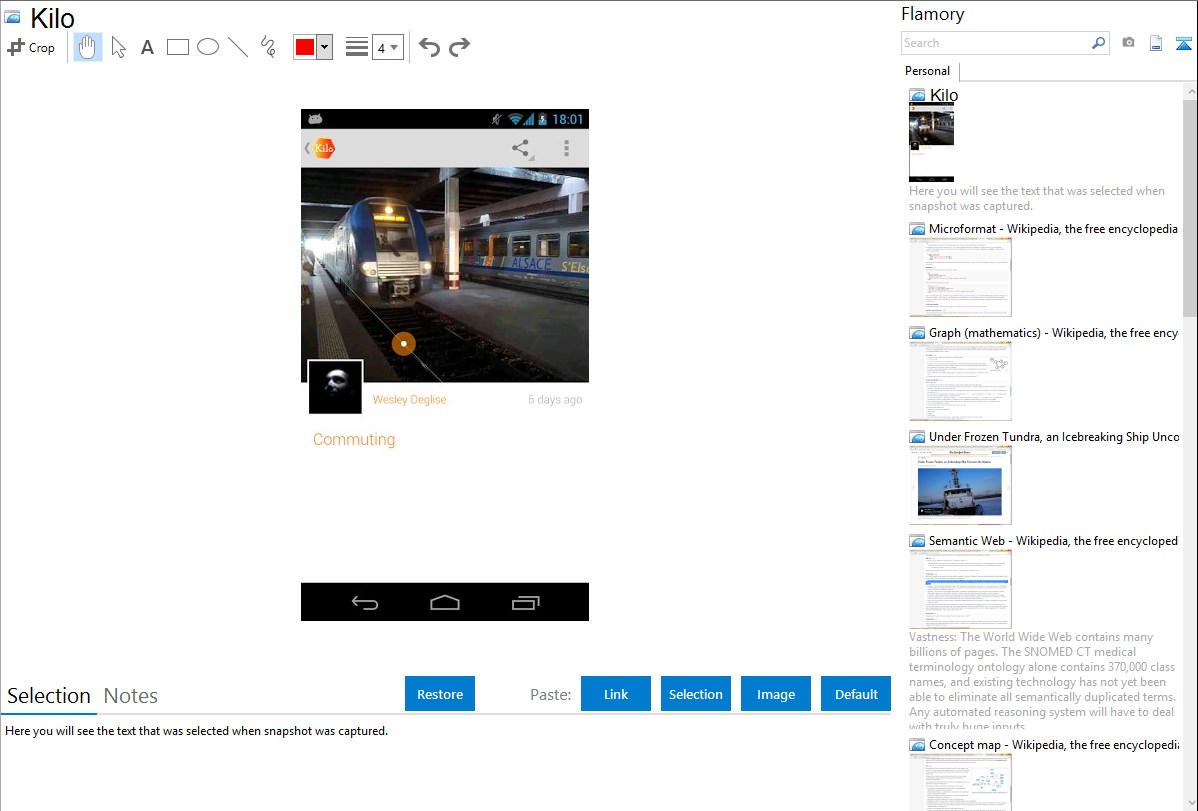1198x811 pixels.
Task: Click the camera capture snapshot icon
Action: coord(1128,43)
